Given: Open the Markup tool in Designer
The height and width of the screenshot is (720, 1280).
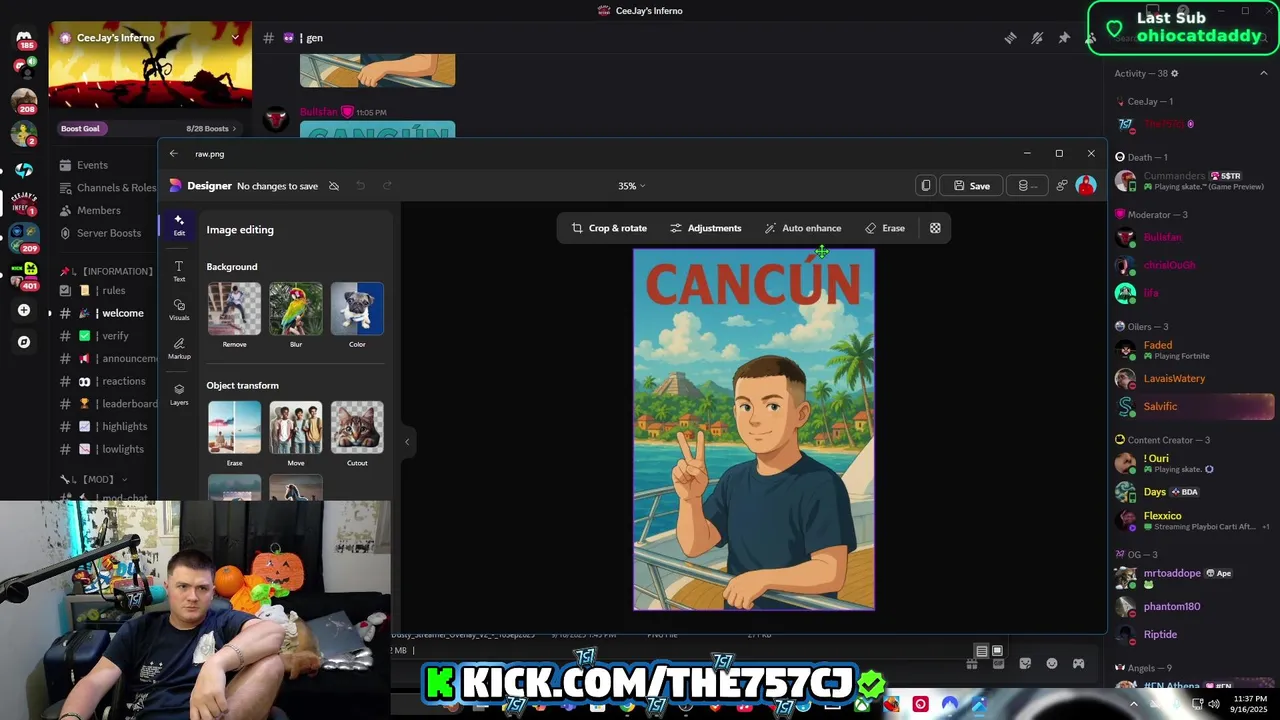Looking at the screenshot, I should pos(179,348).
